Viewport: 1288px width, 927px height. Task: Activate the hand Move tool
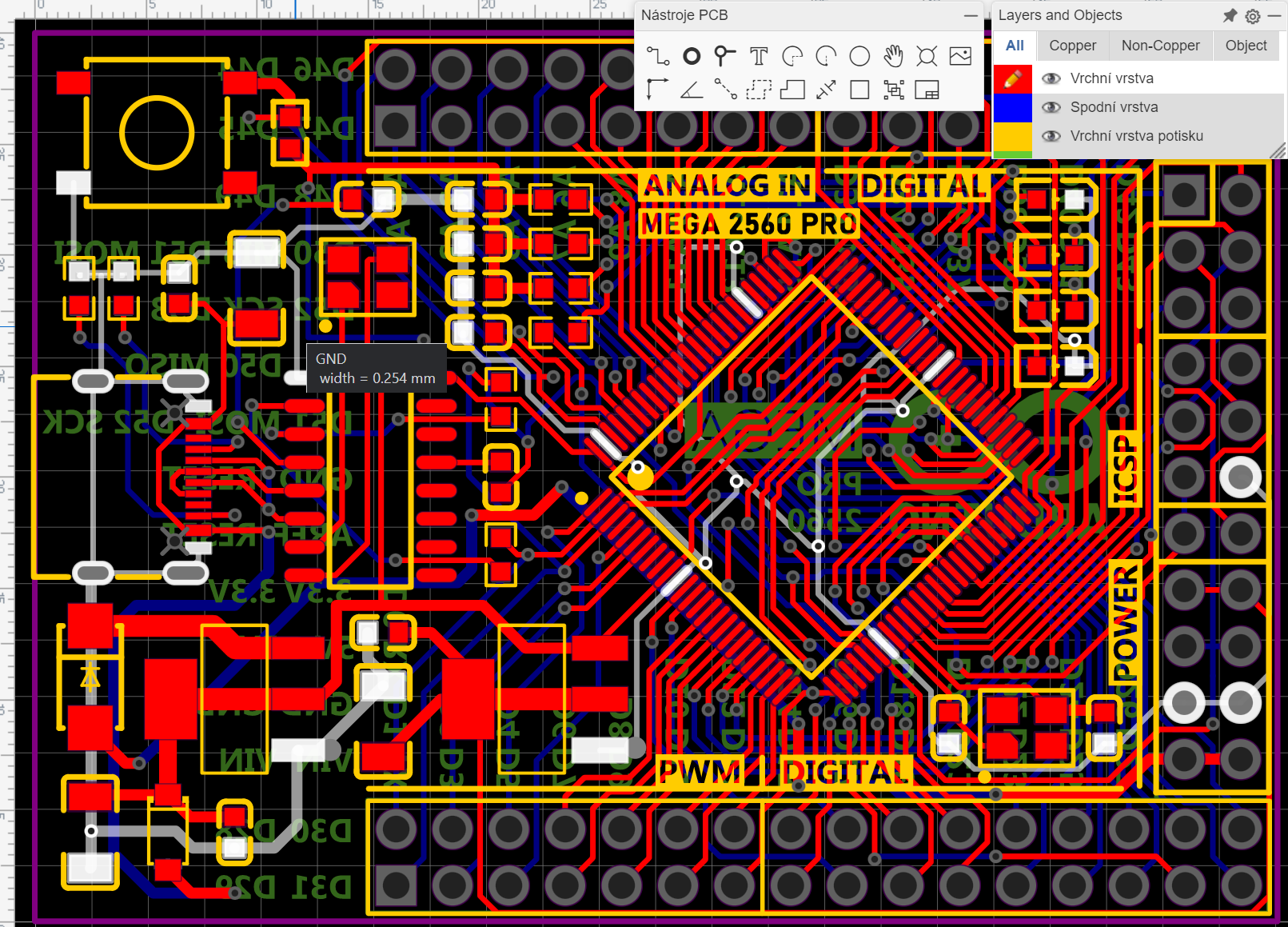point(893,56)
